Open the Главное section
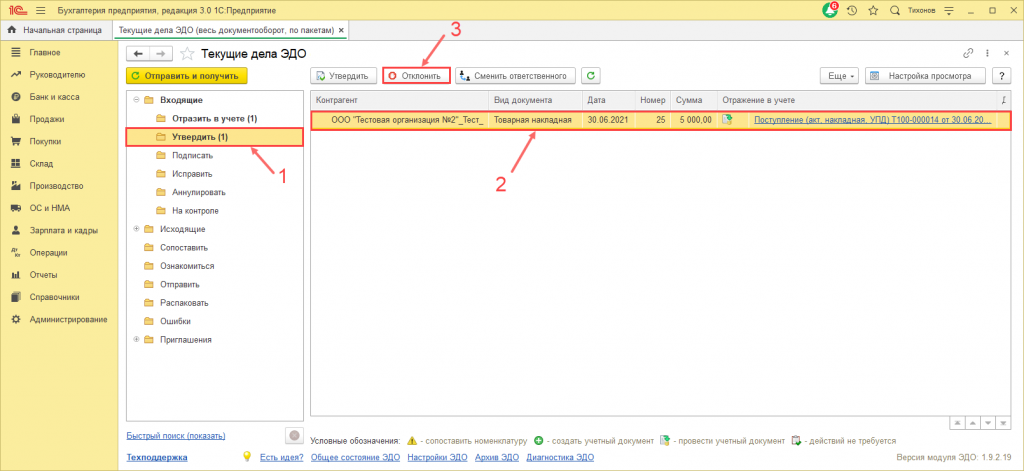Screen dimensions: 1024x471 45,52
